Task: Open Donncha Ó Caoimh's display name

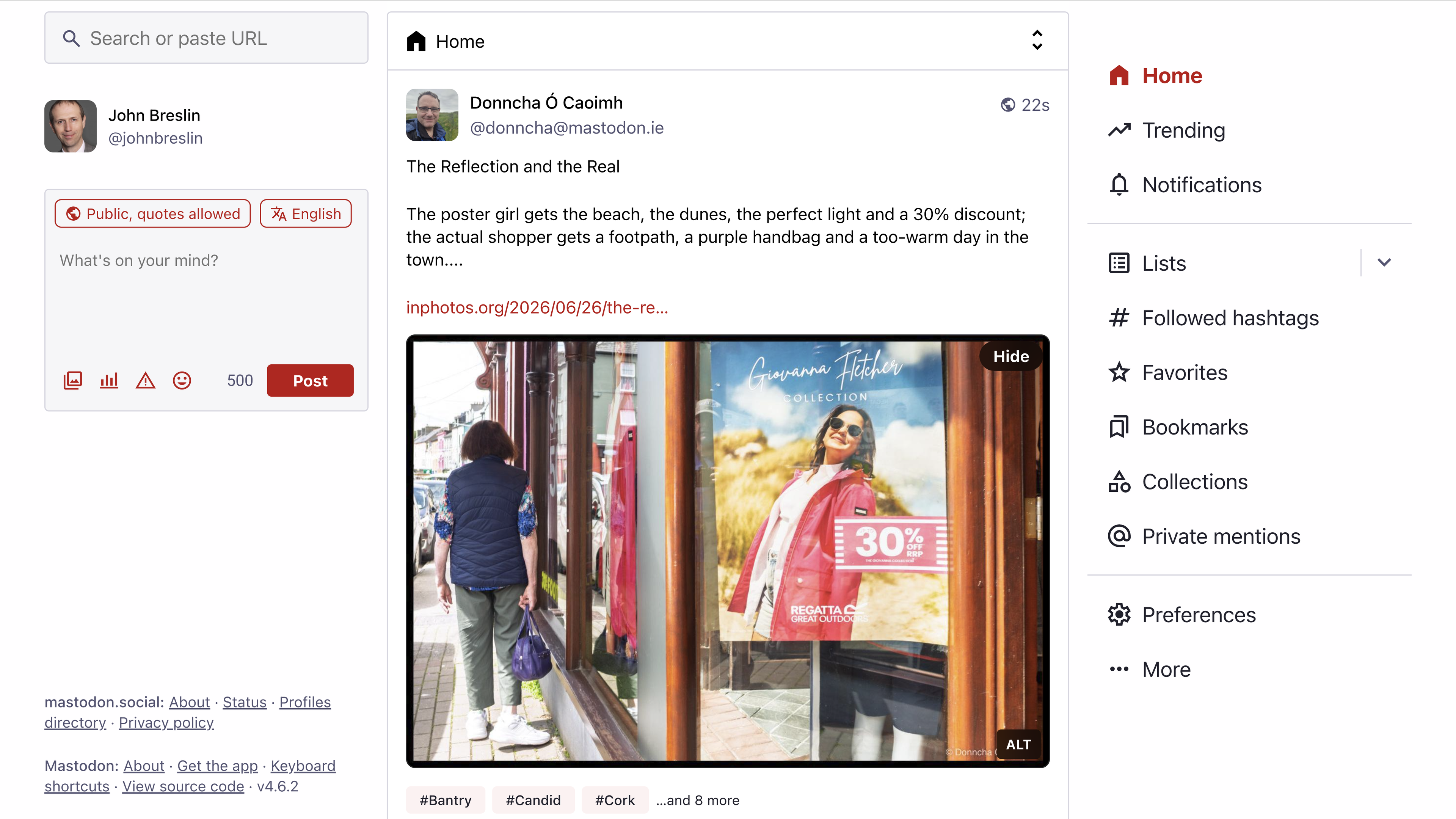Action: click(x=546, y=103)
